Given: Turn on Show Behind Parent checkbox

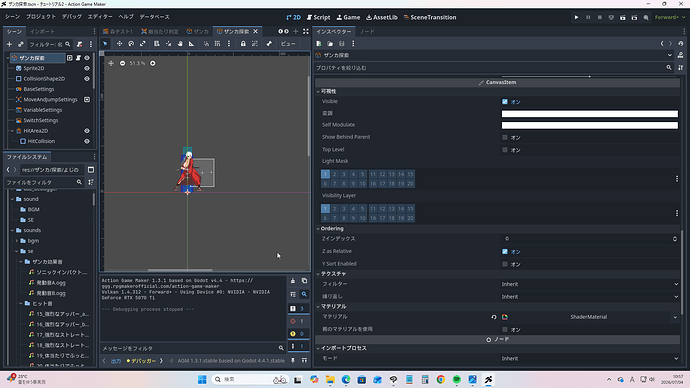Looking at the screenshot, I should [505, 137].
